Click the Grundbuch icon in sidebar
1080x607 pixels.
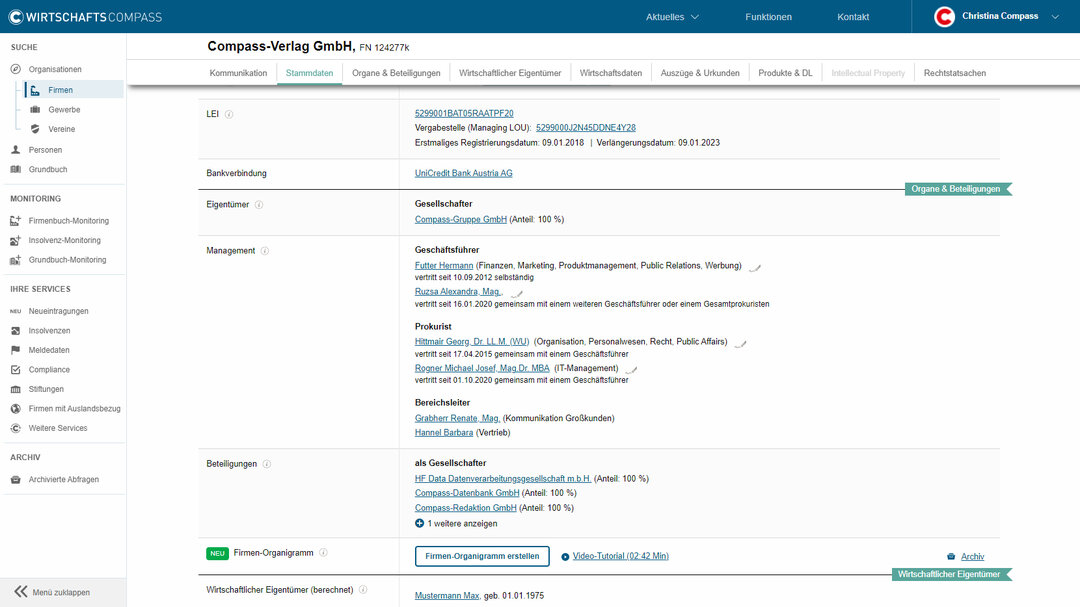[x=16, y=169]
